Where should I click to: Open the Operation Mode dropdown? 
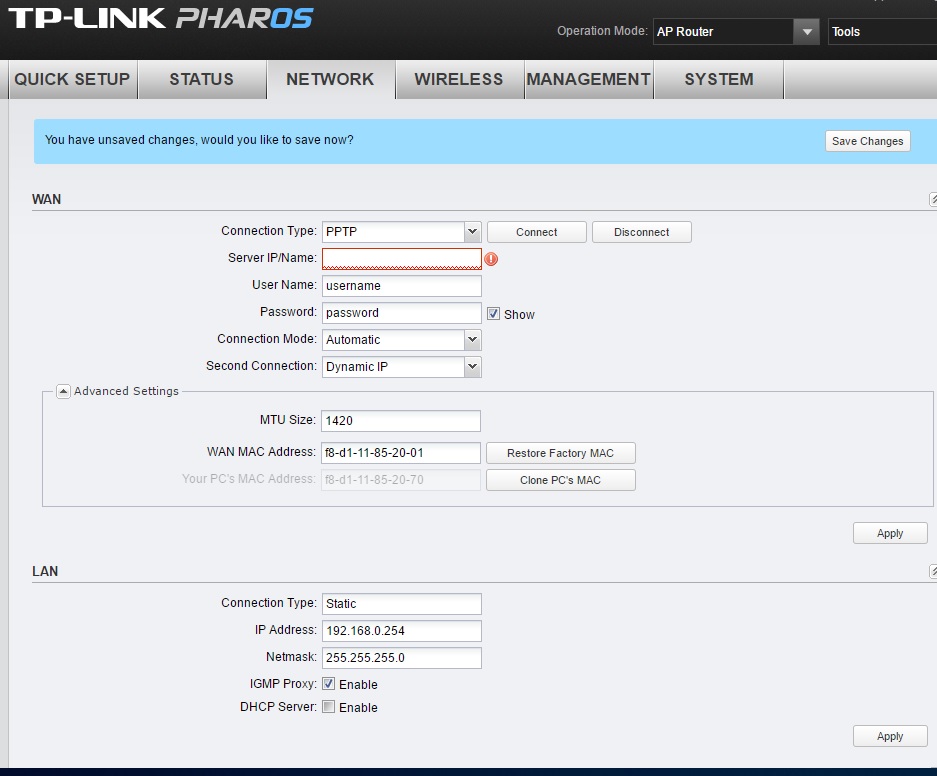(x=806, y=32)
